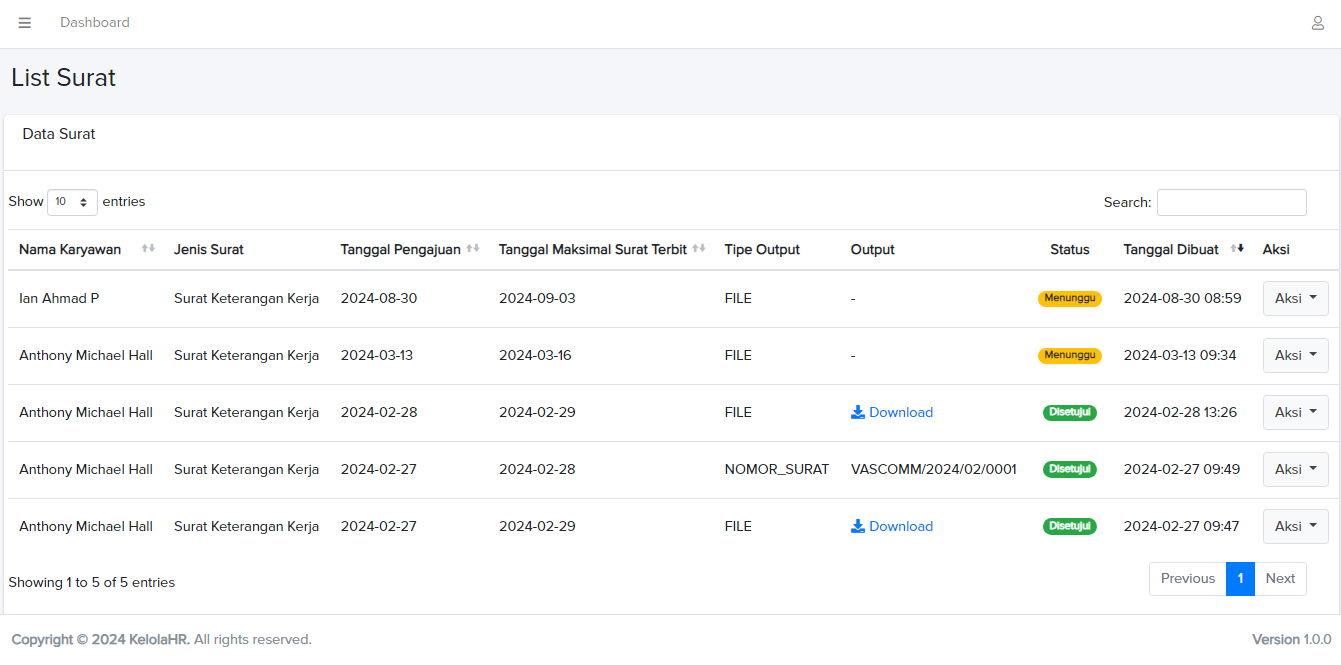Screen dimensions: 1341x665
Task: Click Disetujui badge in VASCOMM/2024/02/0001 row
Action: click(1069, 469)
